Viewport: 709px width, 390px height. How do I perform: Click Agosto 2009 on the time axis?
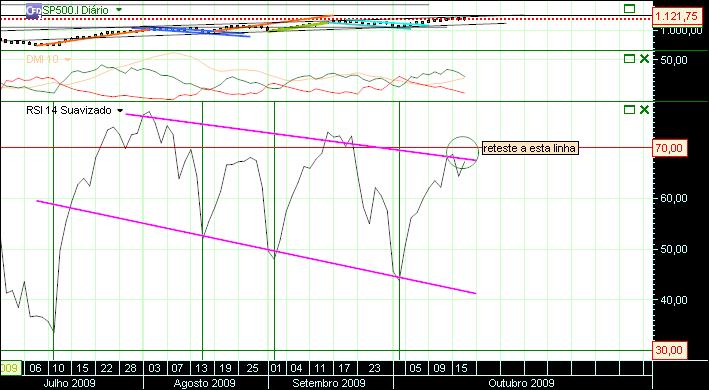204,383
